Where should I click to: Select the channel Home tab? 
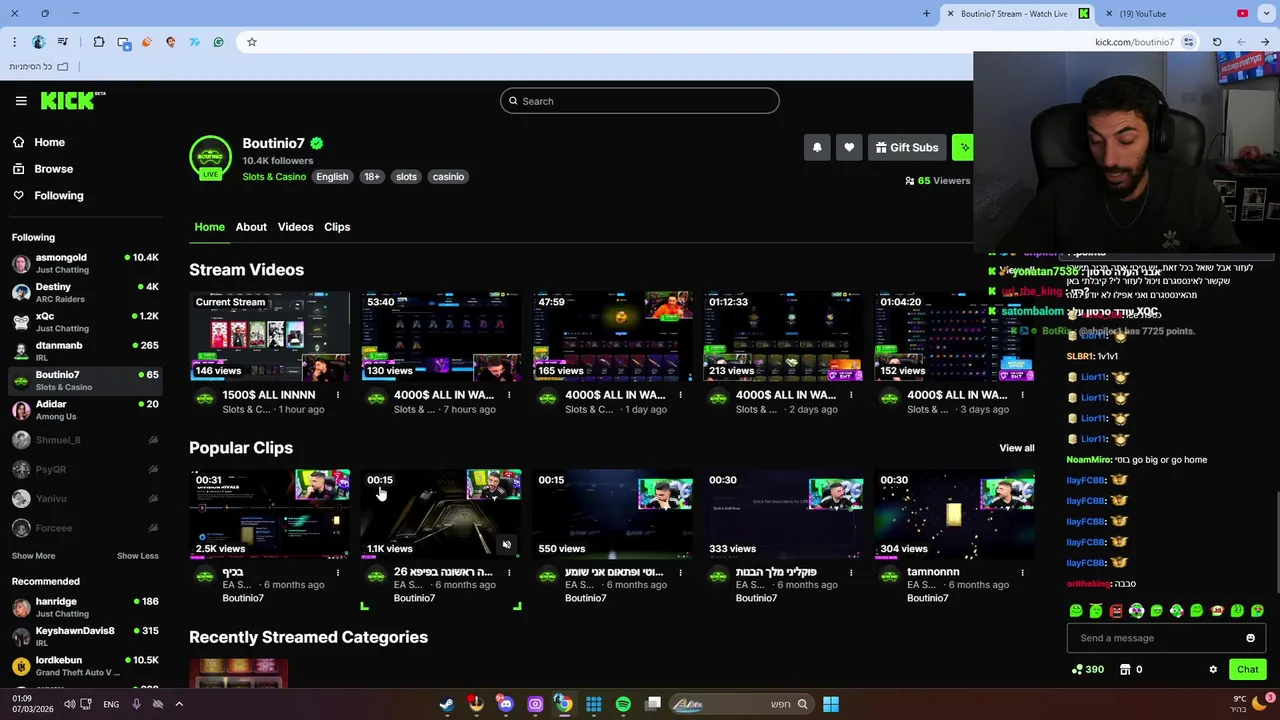point(209,227)
